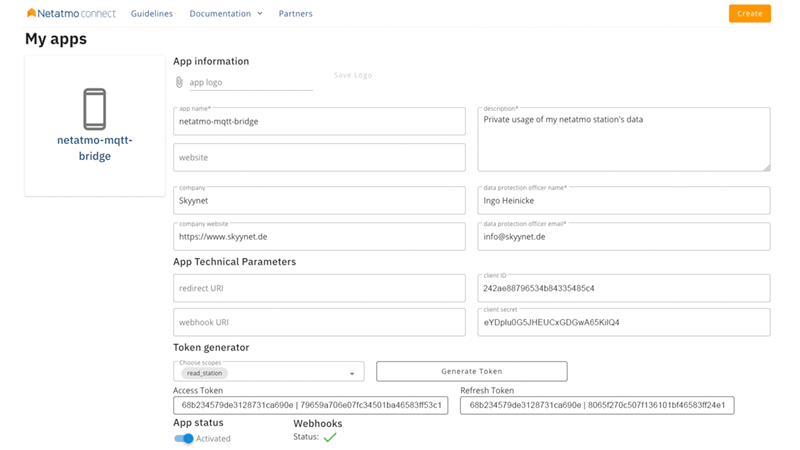The width and height of the screenshot is (800, 450).
Task: Click the Netatmo connect logo
Action: pyautogui.click(x=70, y=14)
